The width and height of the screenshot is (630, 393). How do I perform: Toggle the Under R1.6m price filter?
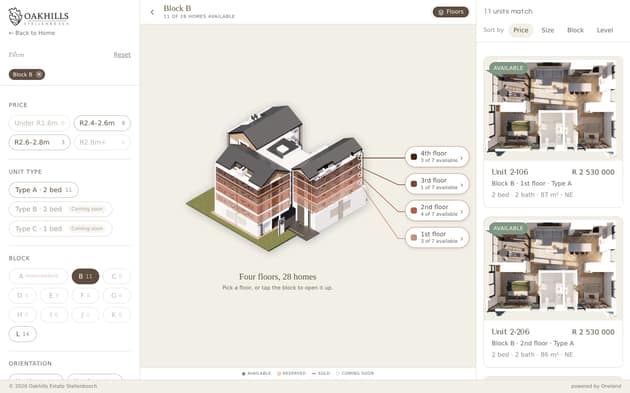click(x=39, y=123)
